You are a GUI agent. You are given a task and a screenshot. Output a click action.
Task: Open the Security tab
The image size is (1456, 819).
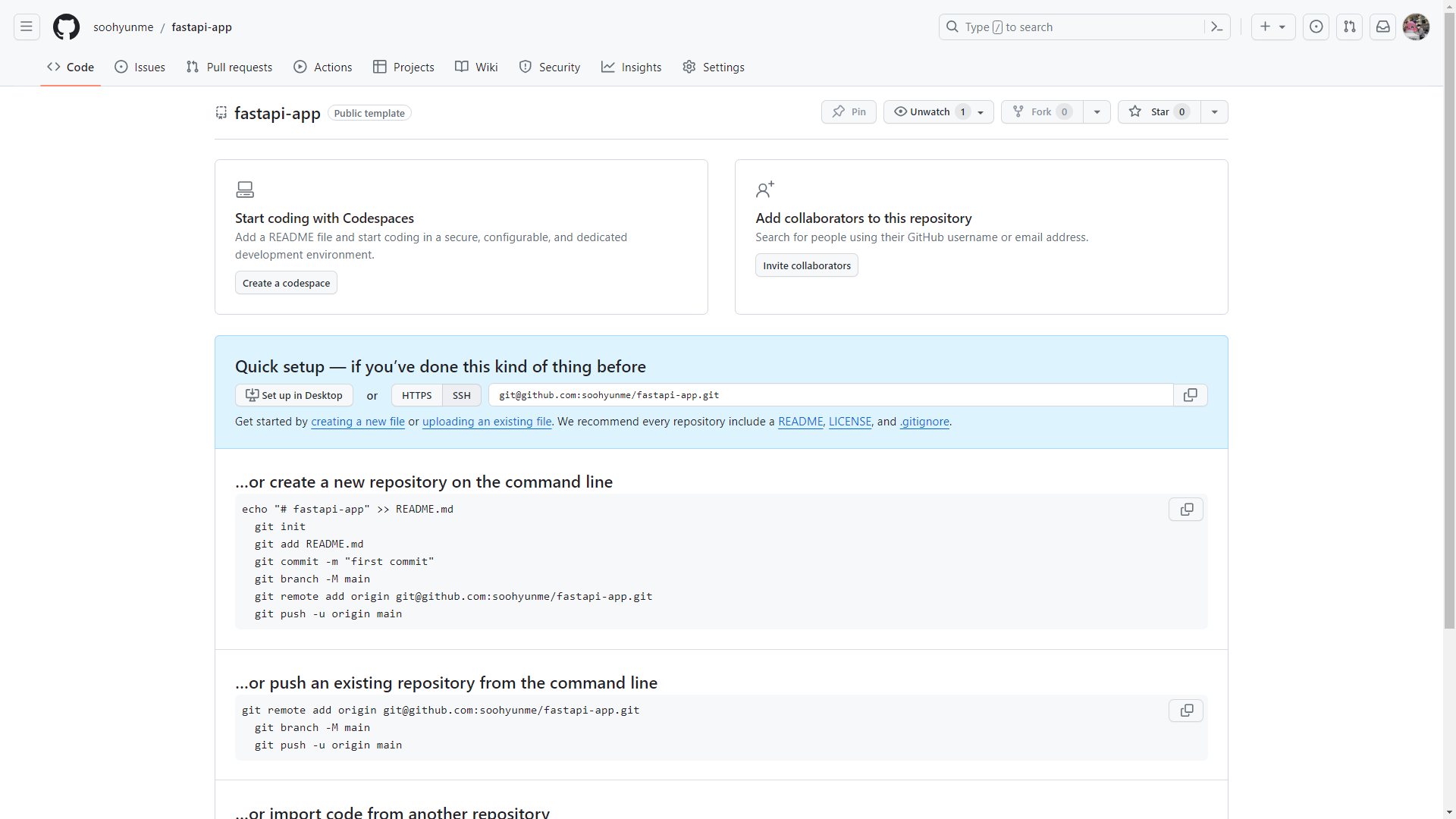[x=550, y=67]
